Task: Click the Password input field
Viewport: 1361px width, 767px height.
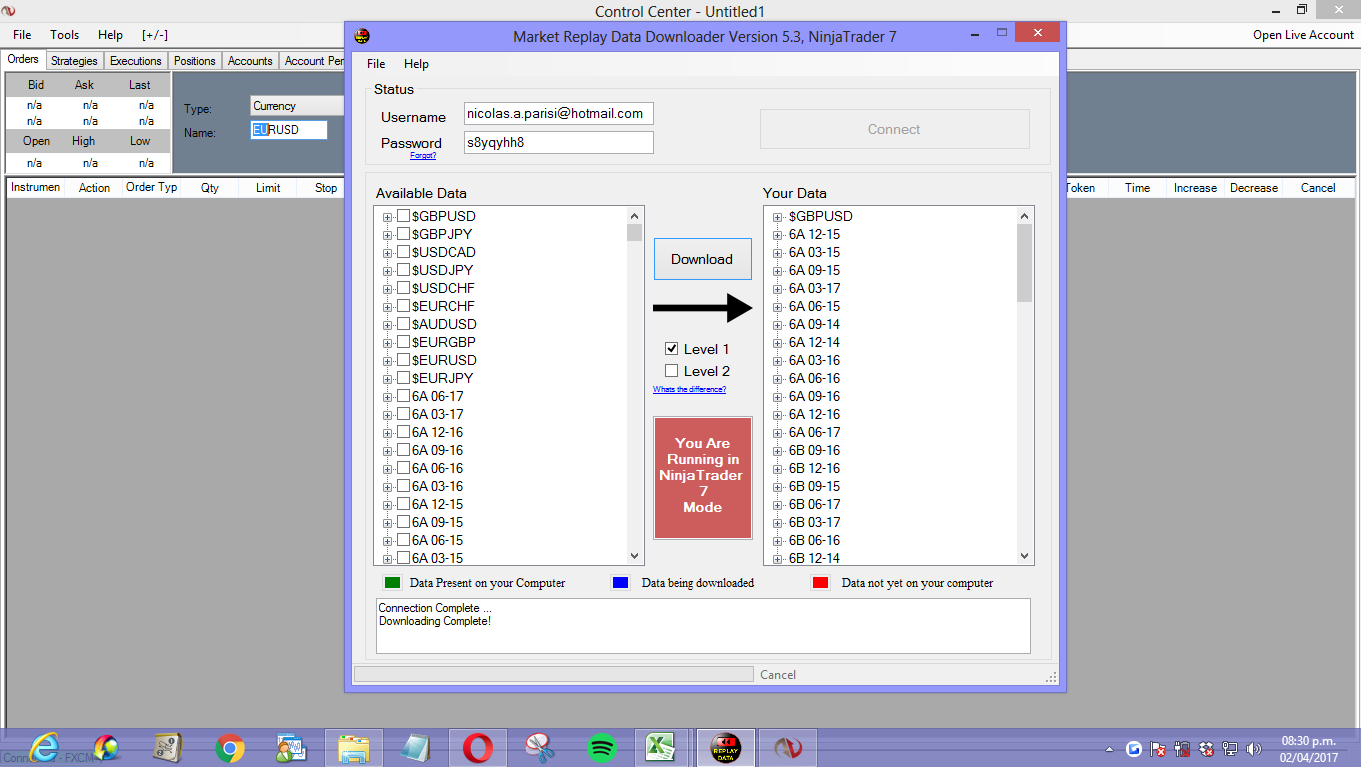Action: coord(559,143)
